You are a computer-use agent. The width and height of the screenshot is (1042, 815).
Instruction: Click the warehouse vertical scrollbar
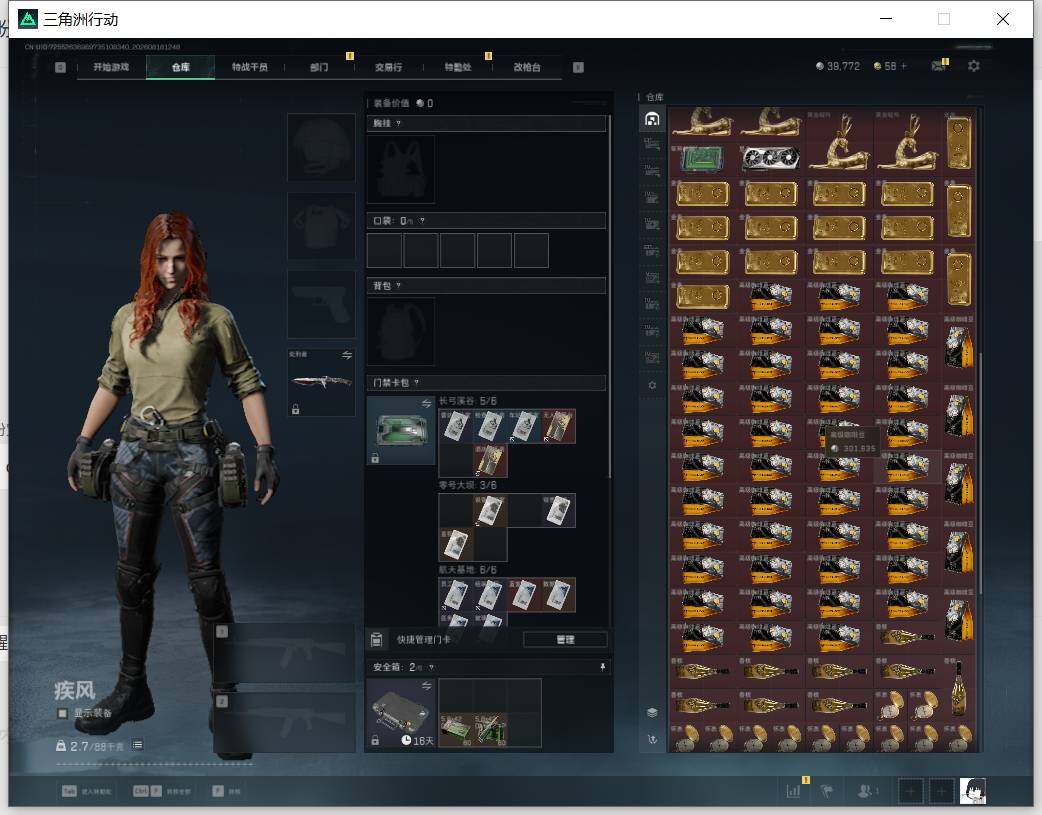pyautogui.click(x=980, y=472)
